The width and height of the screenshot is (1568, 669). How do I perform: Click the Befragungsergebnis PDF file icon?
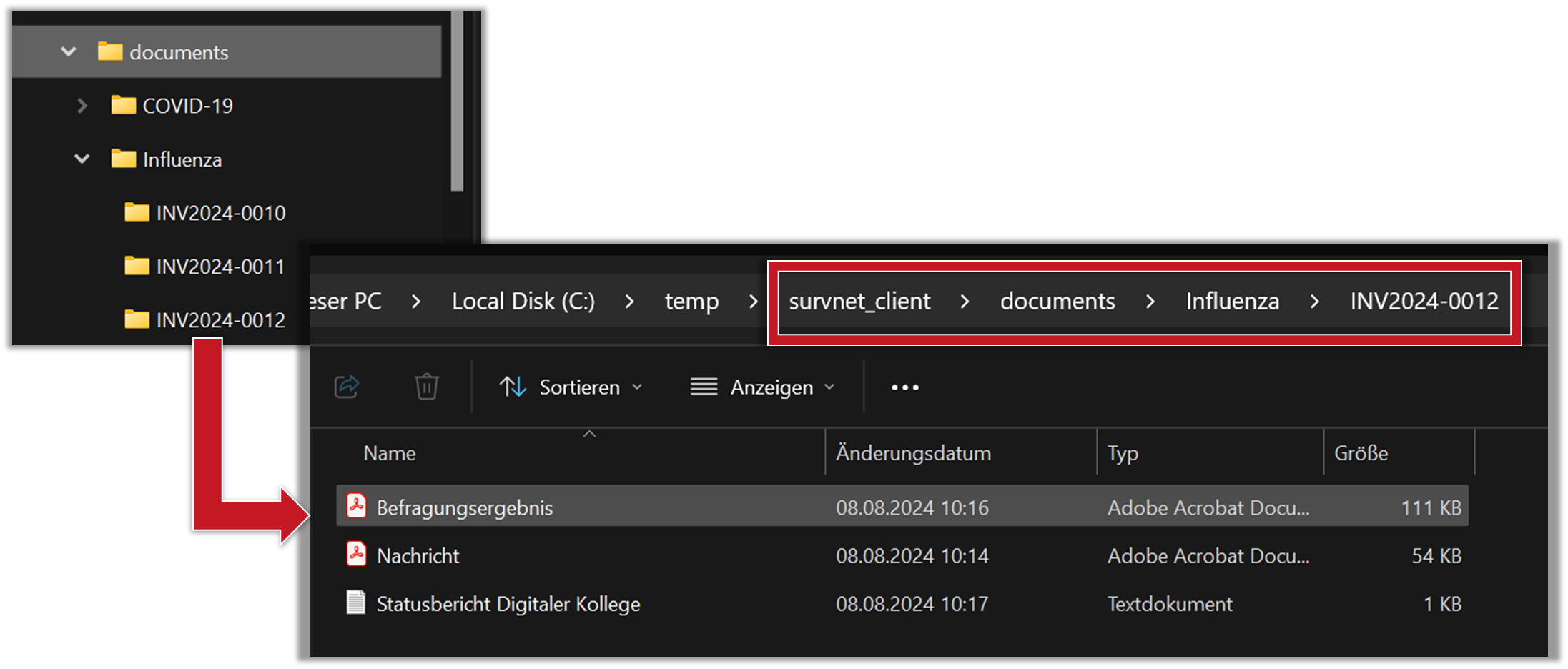coord(356,506)
